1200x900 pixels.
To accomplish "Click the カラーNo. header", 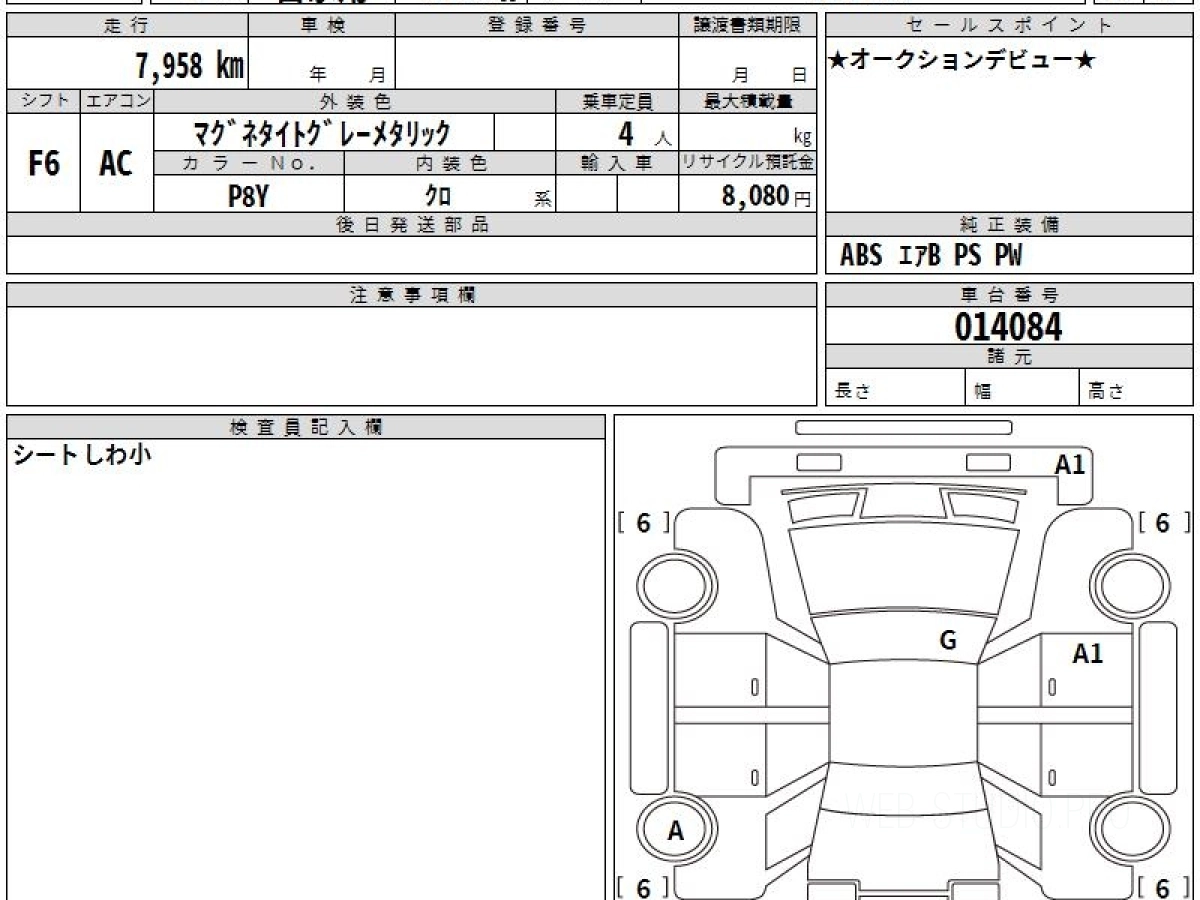I will click(x=249, y=164).
